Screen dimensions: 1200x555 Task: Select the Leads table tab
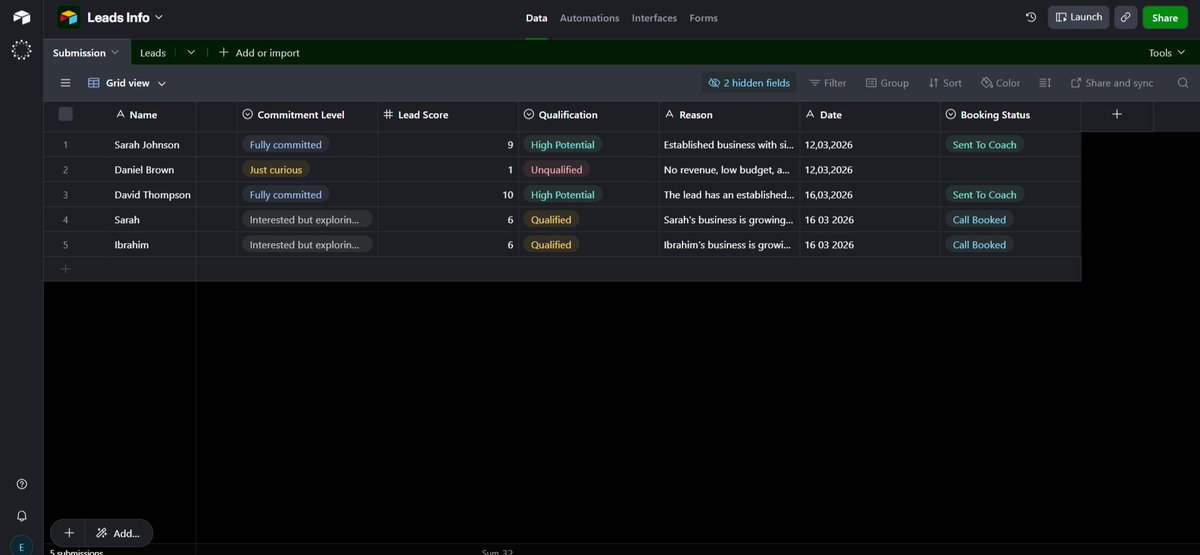(x=153, y=52)
